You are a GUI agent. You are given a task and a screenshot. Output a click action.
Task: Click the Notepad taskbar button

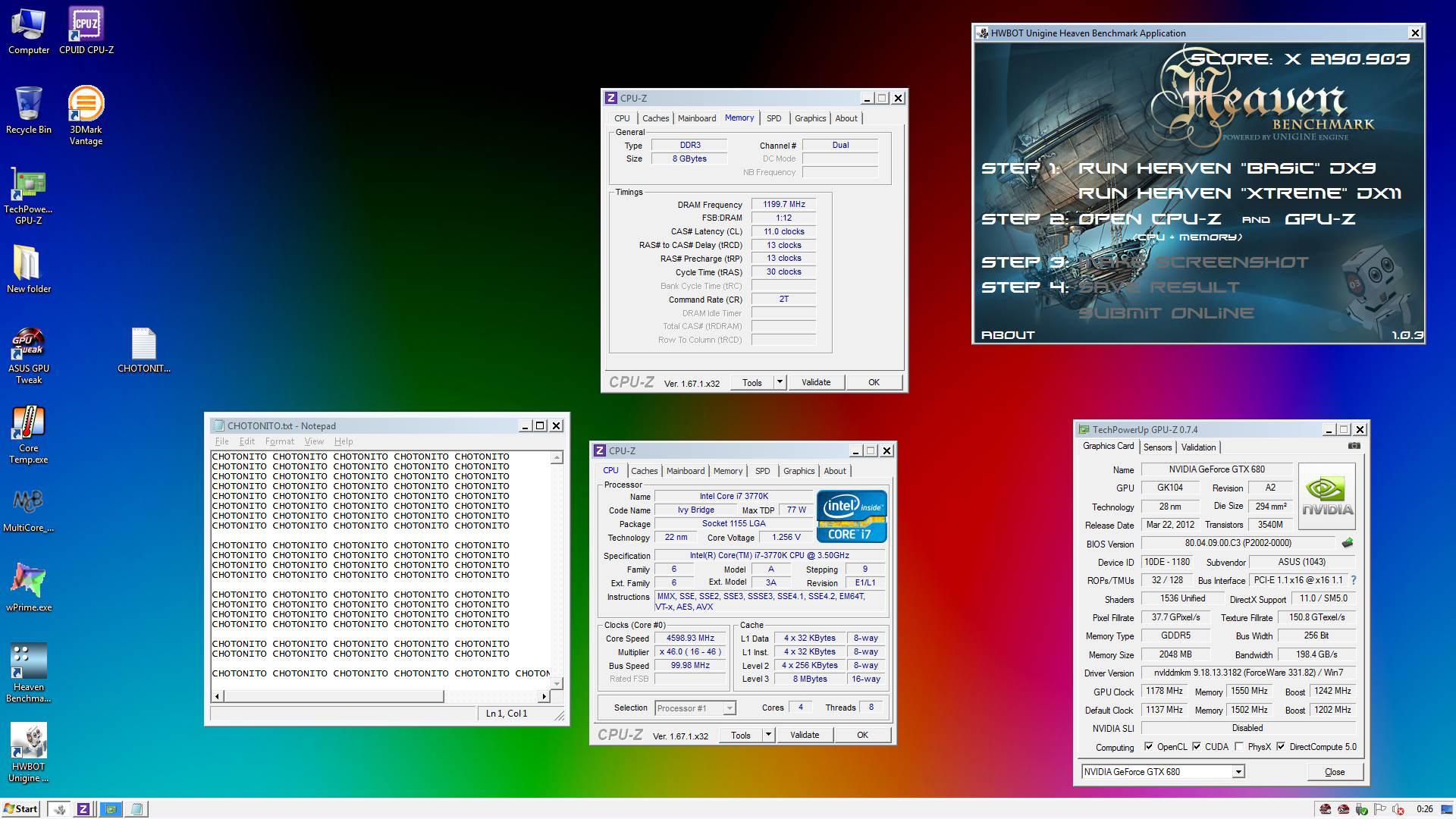pos(136,809)
